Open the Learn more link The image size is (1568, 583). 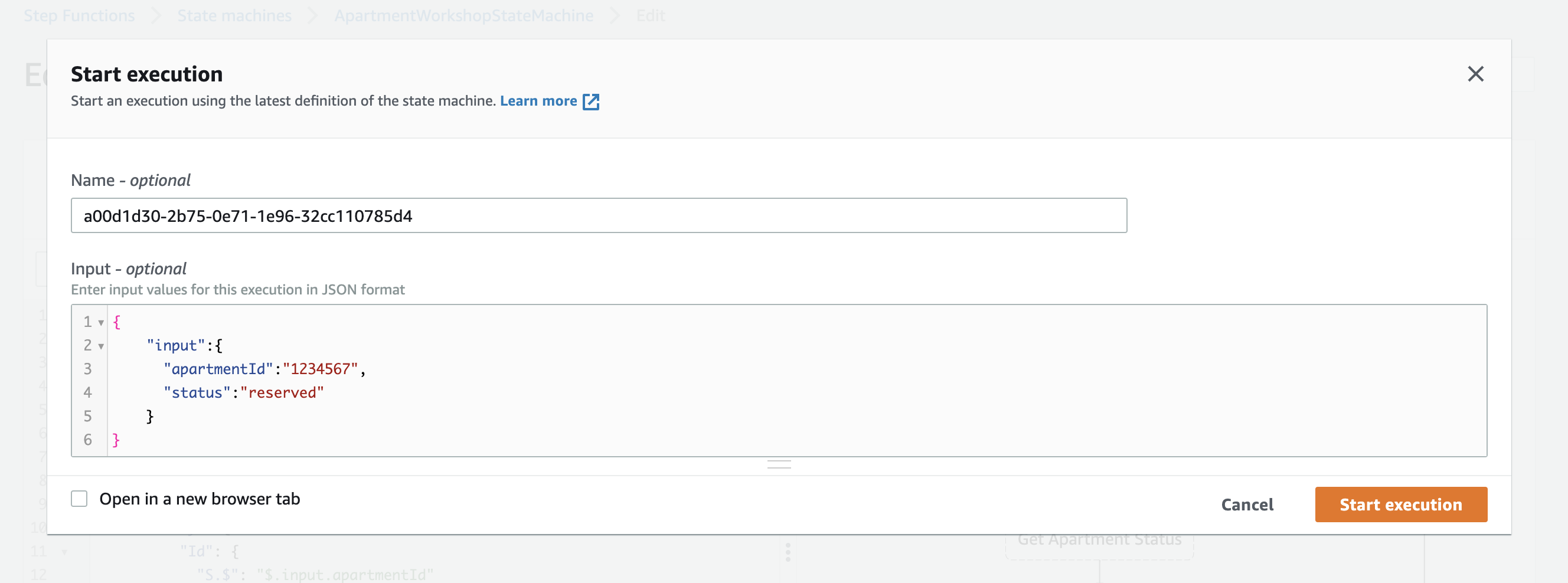point(538,101)
